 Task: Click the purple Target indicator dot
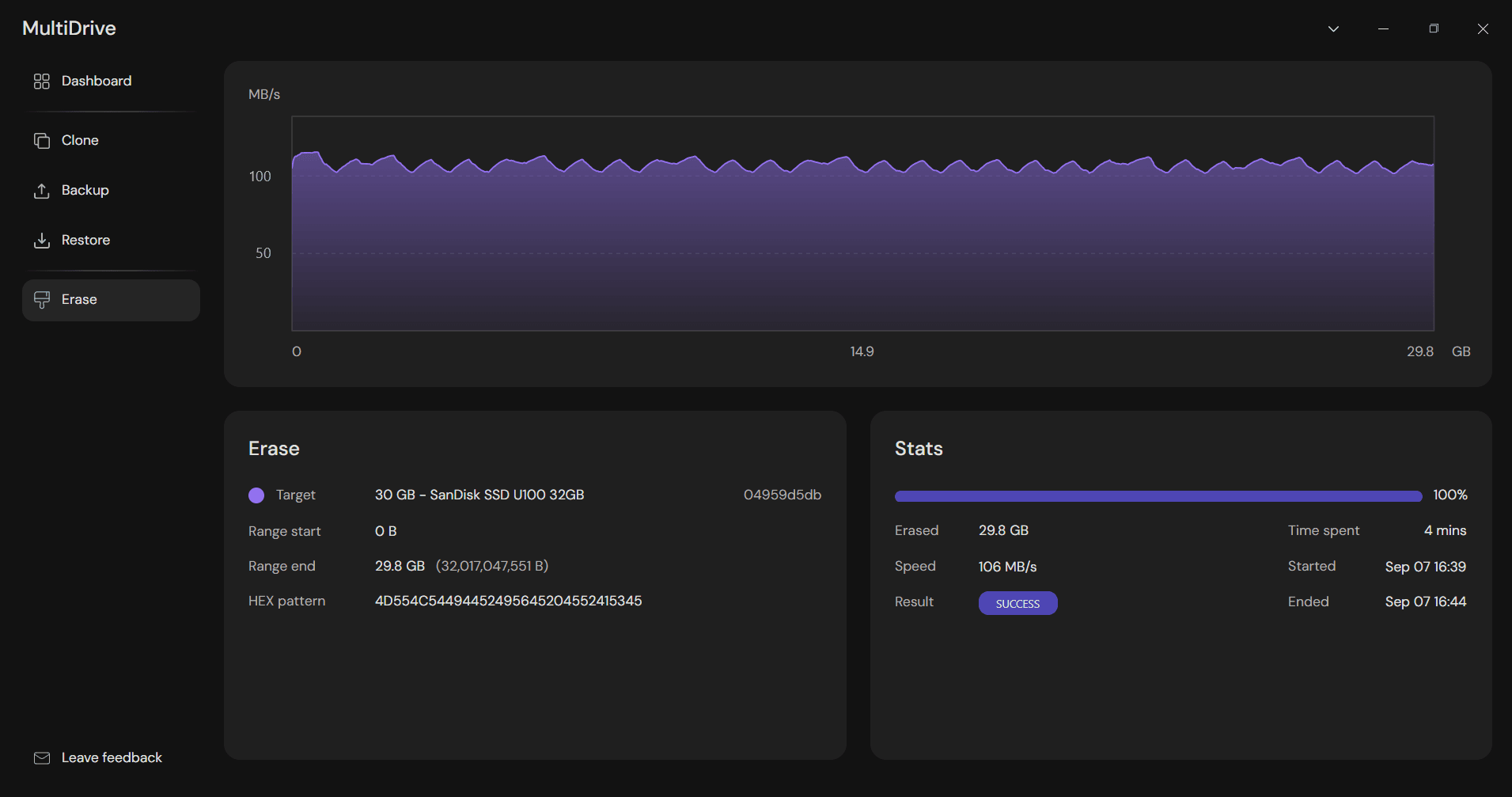pyautogui.click(x=256, y=495)
